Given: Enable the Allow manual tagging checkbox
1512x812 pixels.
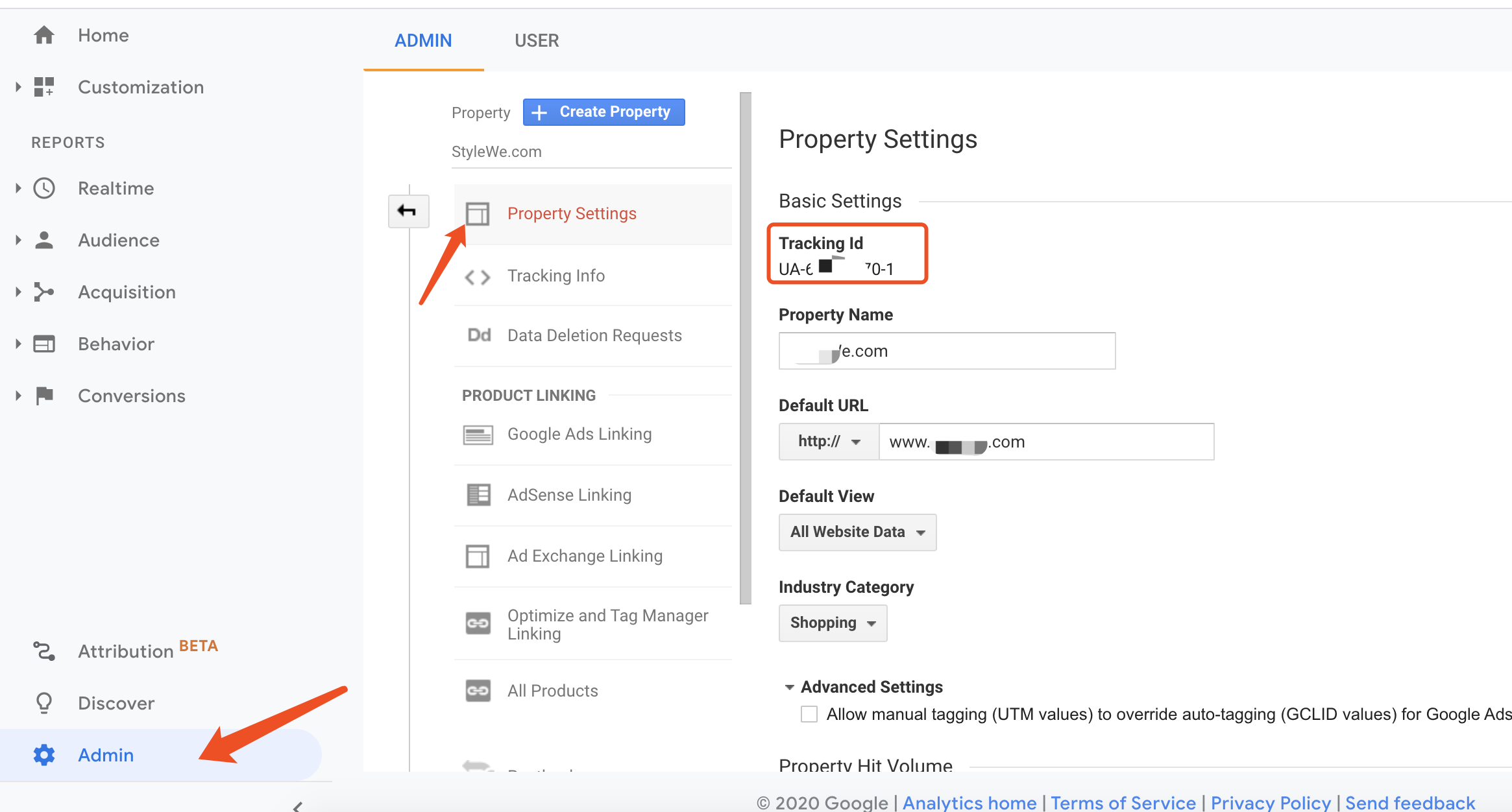Looking at the screenshot, I should [x=809, y=714].
